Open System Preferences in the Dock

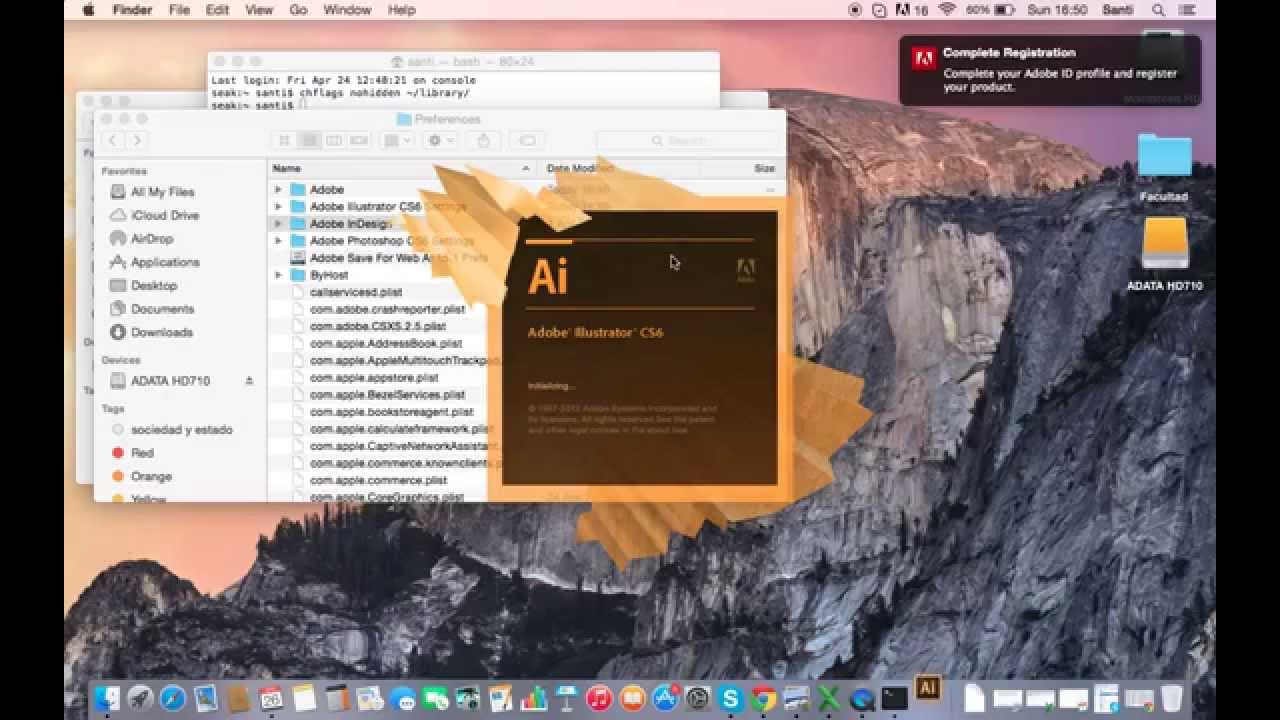click(698, 698)
